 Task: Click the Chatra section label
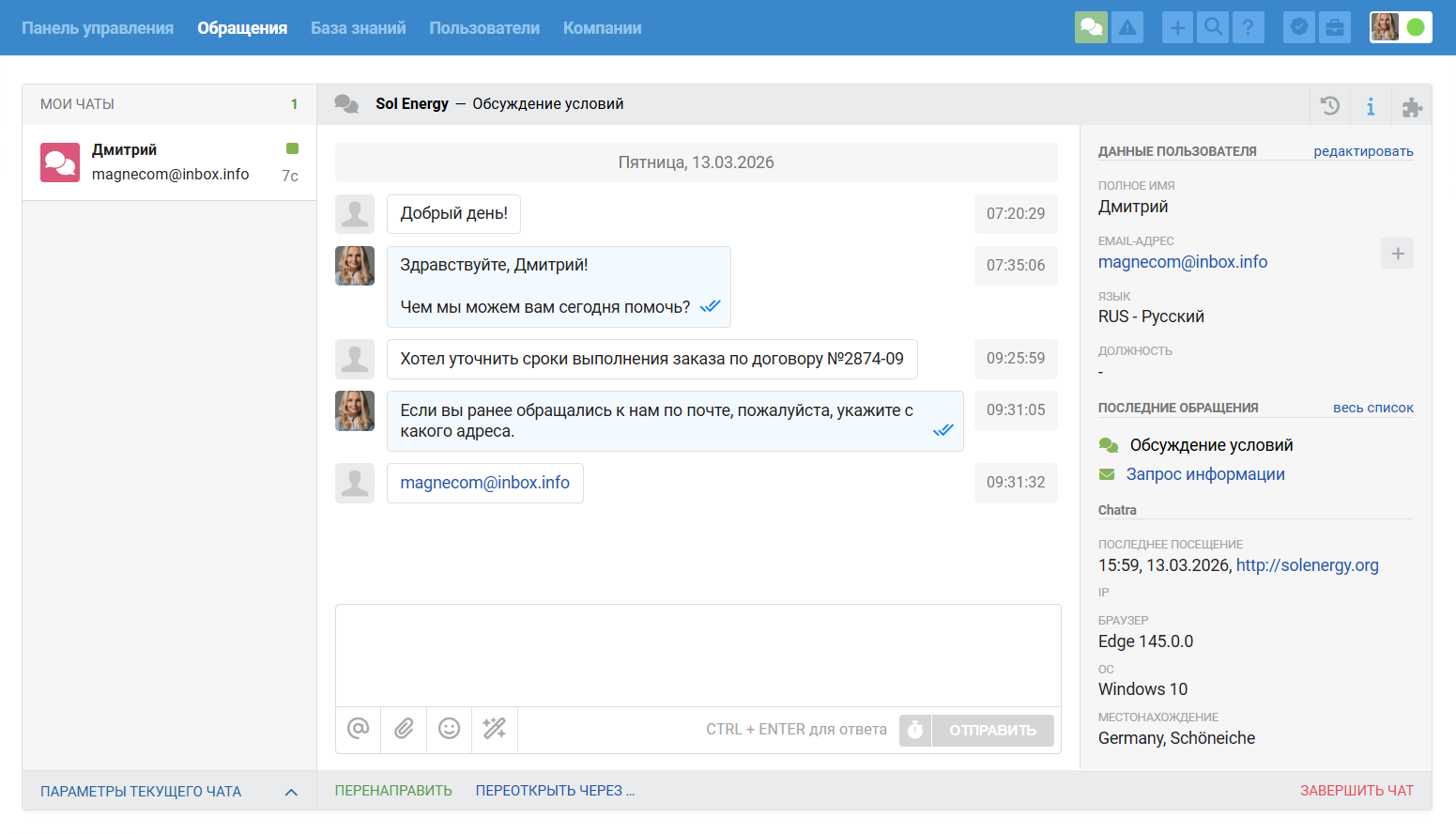tap(1117, 510)
